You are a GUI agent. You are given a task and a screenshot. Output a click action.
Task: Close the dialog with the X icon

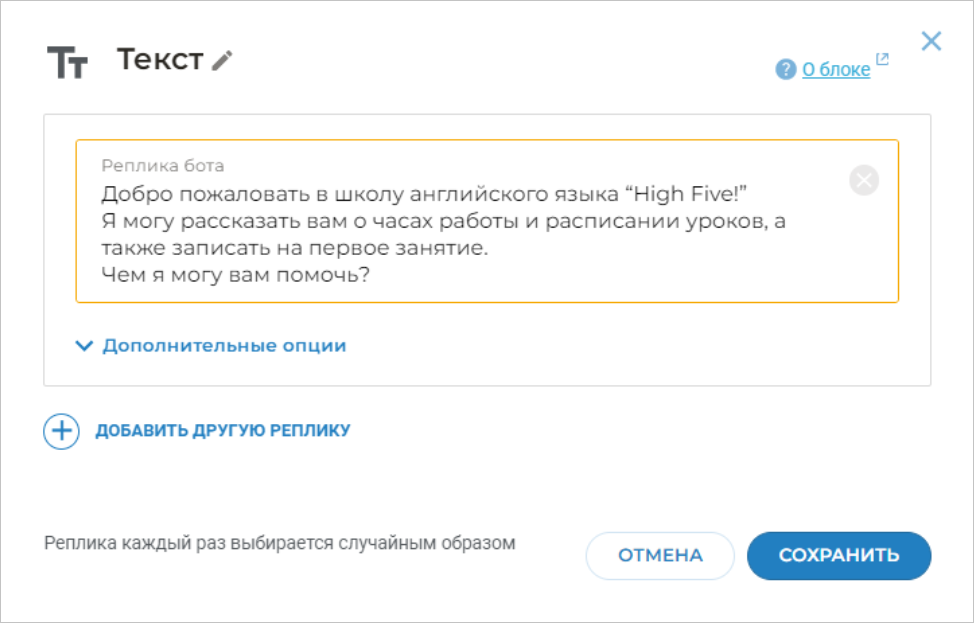[931, 41]
